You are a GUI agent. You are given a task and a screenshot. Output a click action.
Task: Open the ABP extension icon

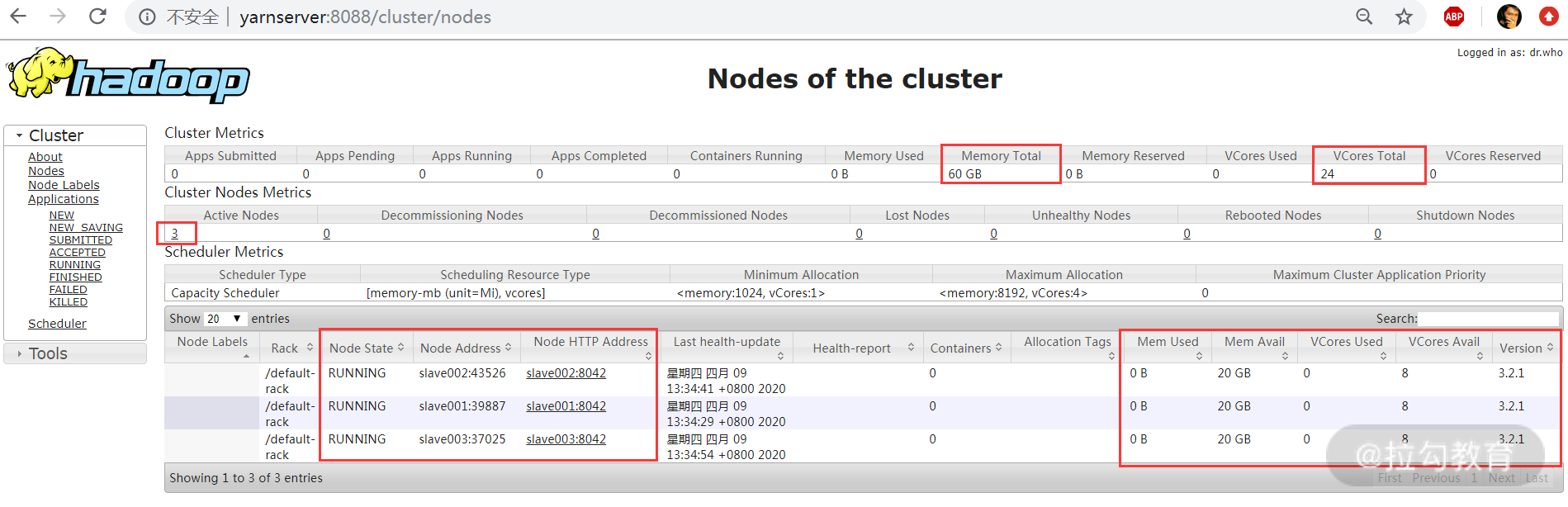point(1454,17)
